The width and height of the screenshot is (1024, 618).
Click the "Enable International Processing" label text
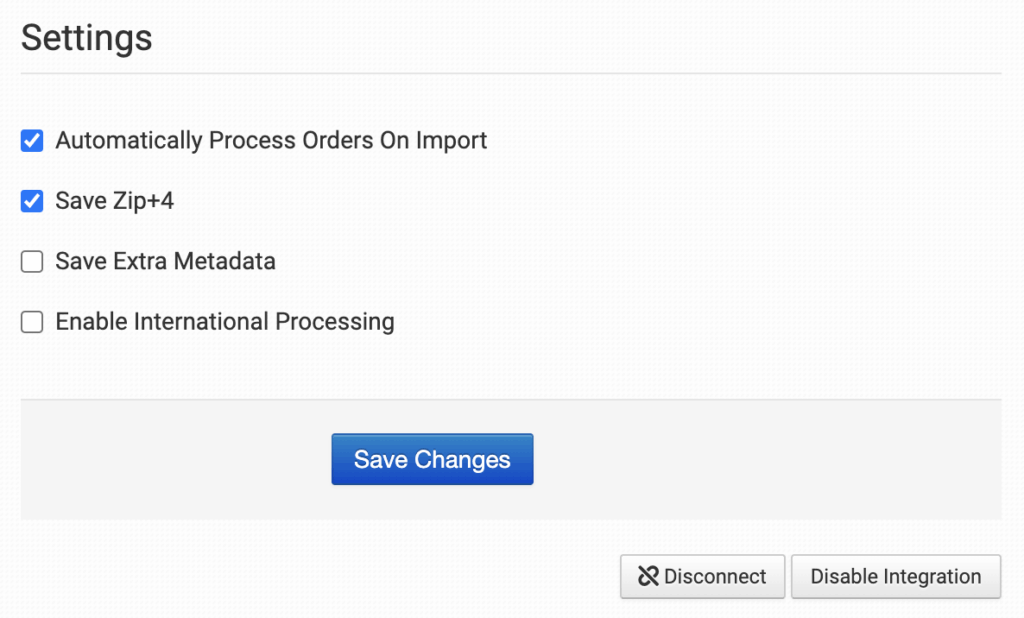(224, 322)
